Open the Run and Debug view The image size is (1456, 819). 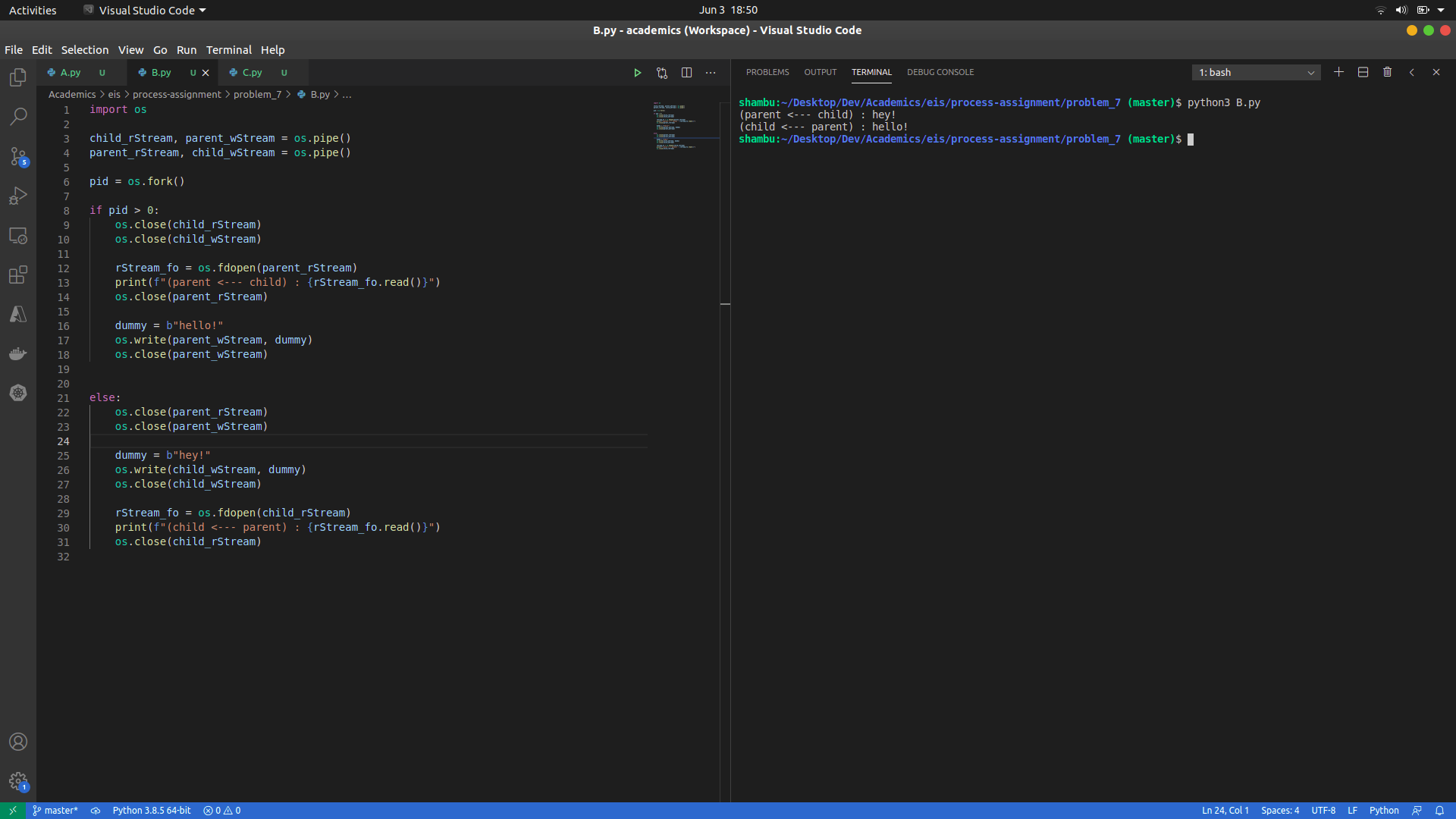(x=18, y=196)
